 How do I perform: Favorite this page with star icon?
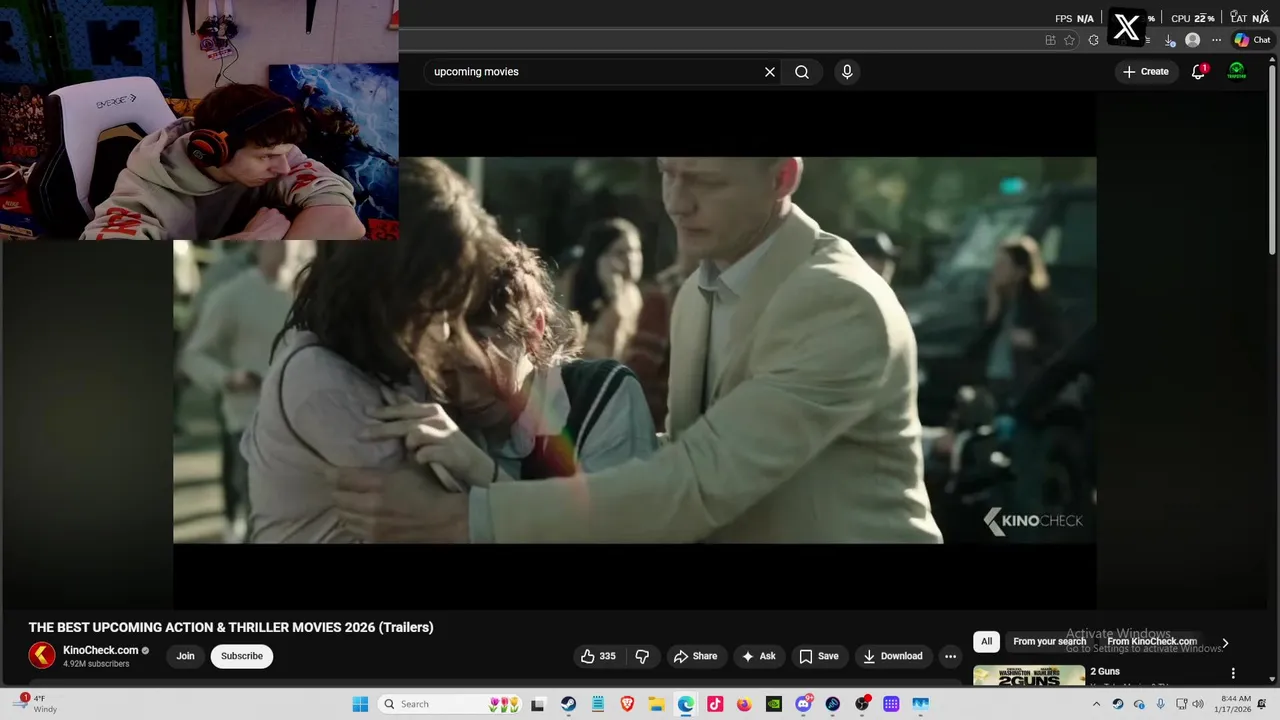tap(1069, 40)
